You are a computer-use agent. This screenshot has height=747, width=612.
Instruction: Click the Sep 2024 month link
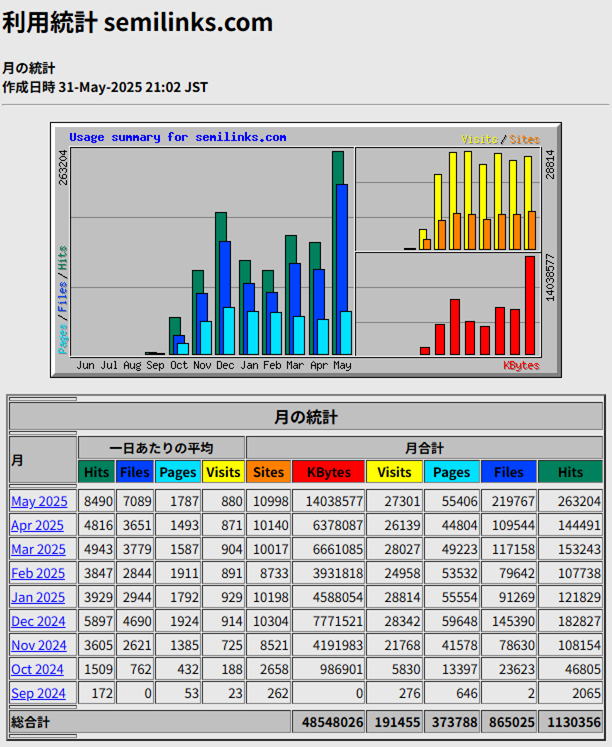click(38, 693)
